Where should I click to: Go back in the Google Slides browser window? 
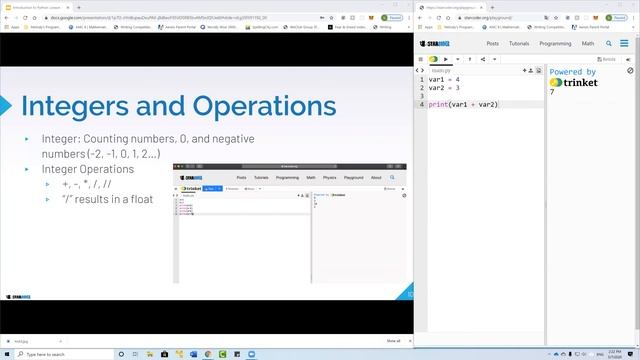tap(6, 18)
